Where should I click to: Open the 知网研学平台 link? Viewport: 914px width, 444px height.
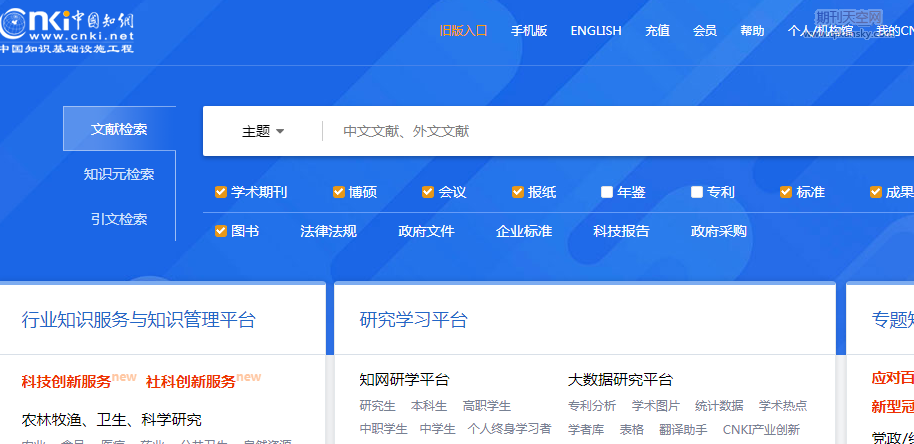(404, 380)
